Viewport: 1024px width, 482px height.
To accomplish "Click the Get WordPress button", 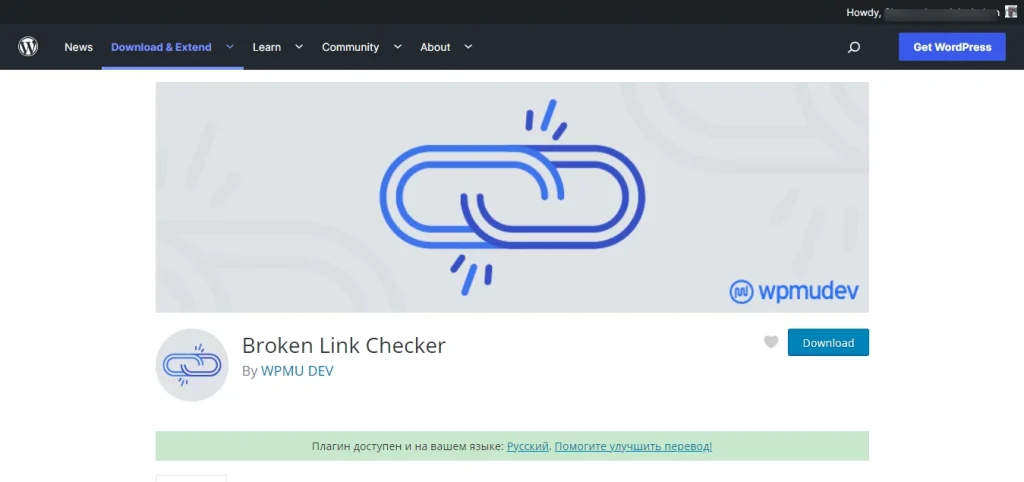I will [952, 47].
